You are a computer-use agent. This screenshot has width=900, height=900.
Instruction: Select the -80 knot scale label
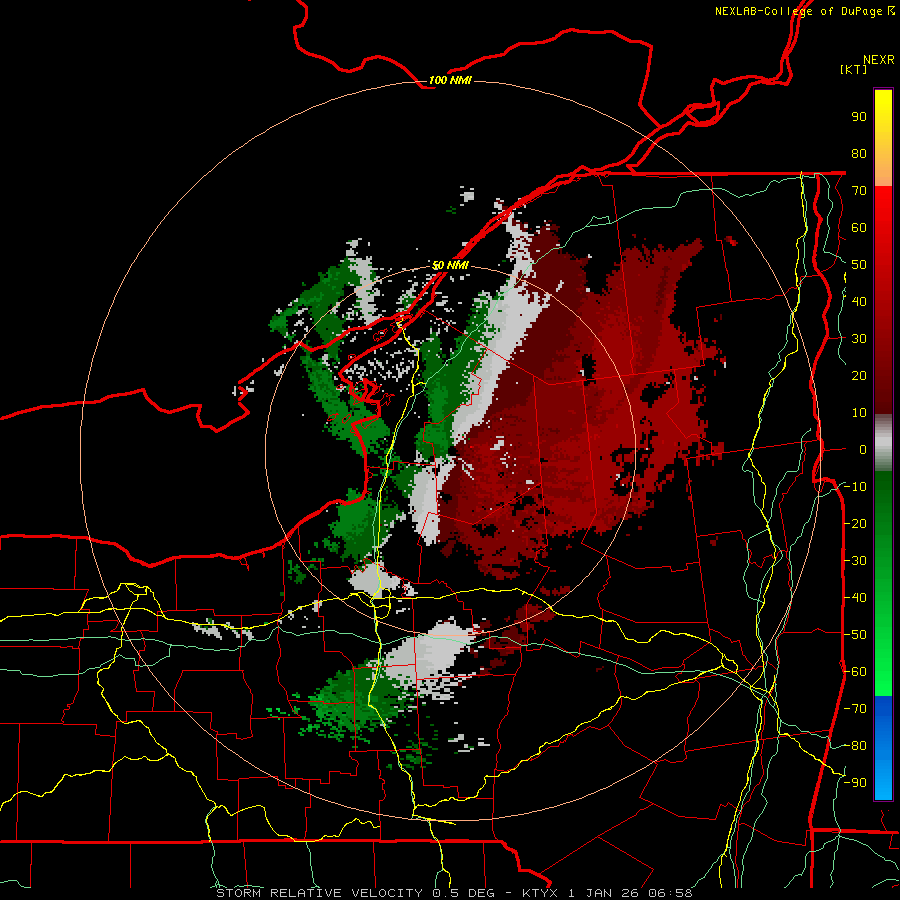(x=856, y=746)
